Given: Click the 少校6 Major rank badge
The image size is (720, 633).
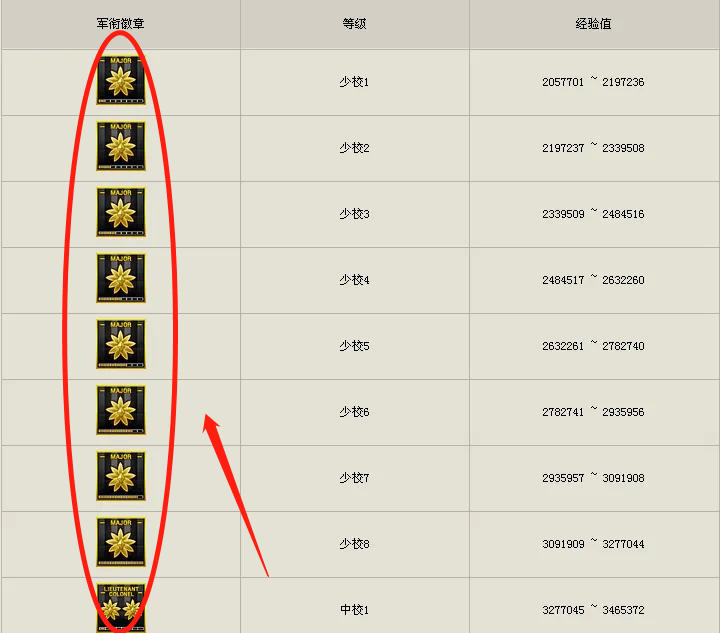Looking at the screenshot, I should point(121,410).
